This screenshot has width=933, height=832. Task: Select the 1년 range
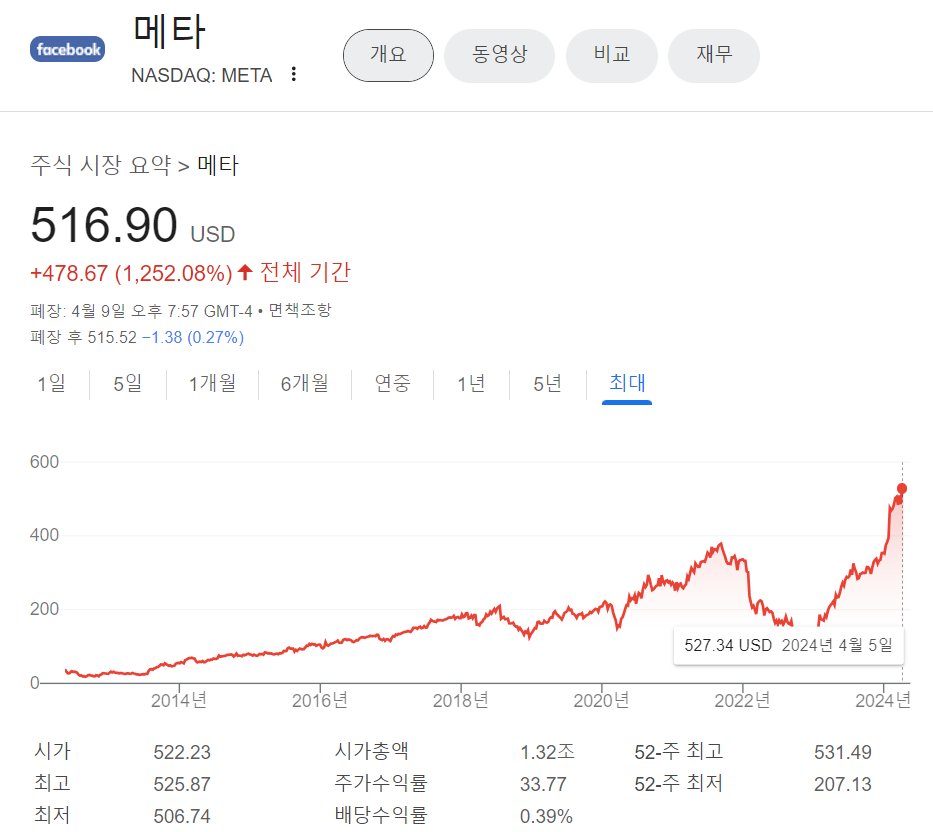pyautogui.click(x=470, y=383)
